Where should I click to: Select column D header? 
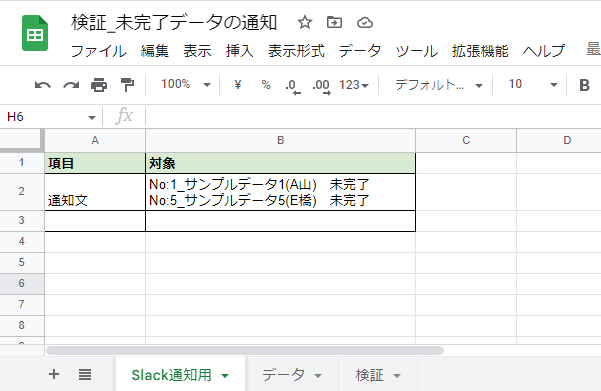559,141
